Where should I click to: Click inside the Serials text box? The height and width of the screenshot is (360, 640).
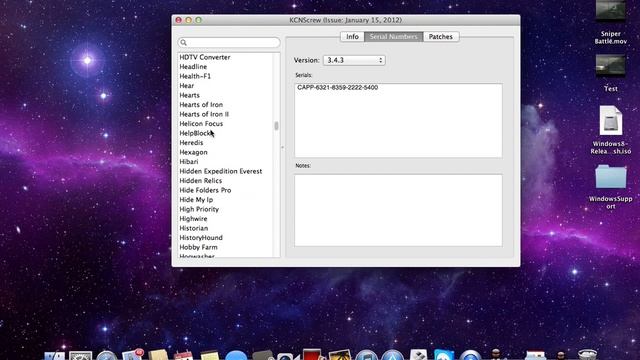coord(398,121)
